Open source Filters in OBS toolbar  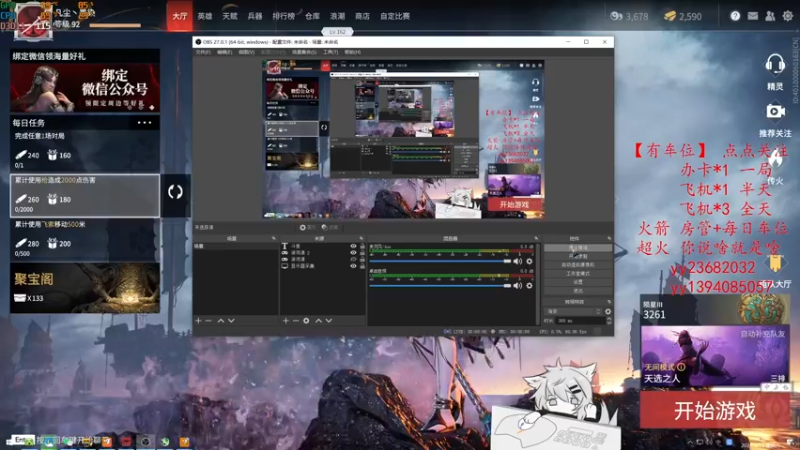point(330,228)
